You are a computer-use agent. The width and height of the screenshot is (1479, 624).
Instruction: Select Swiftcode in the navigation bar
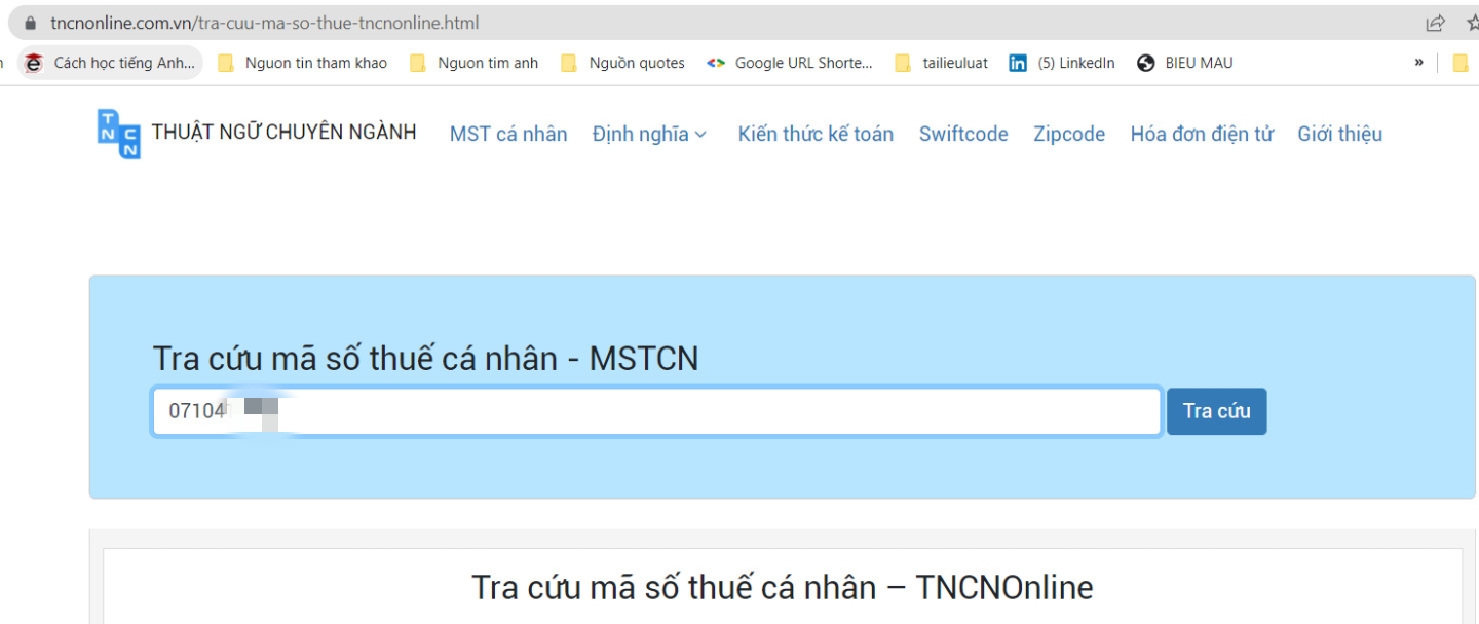963,134
